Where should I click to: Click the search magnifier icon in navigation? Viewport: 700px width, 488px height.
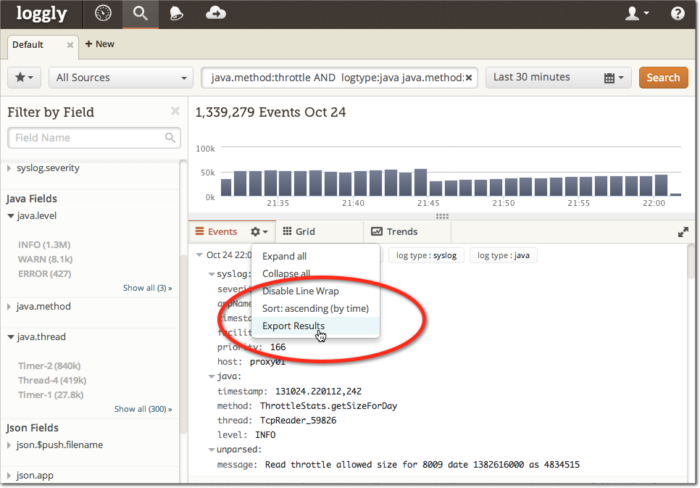click(x=141, y=13)
